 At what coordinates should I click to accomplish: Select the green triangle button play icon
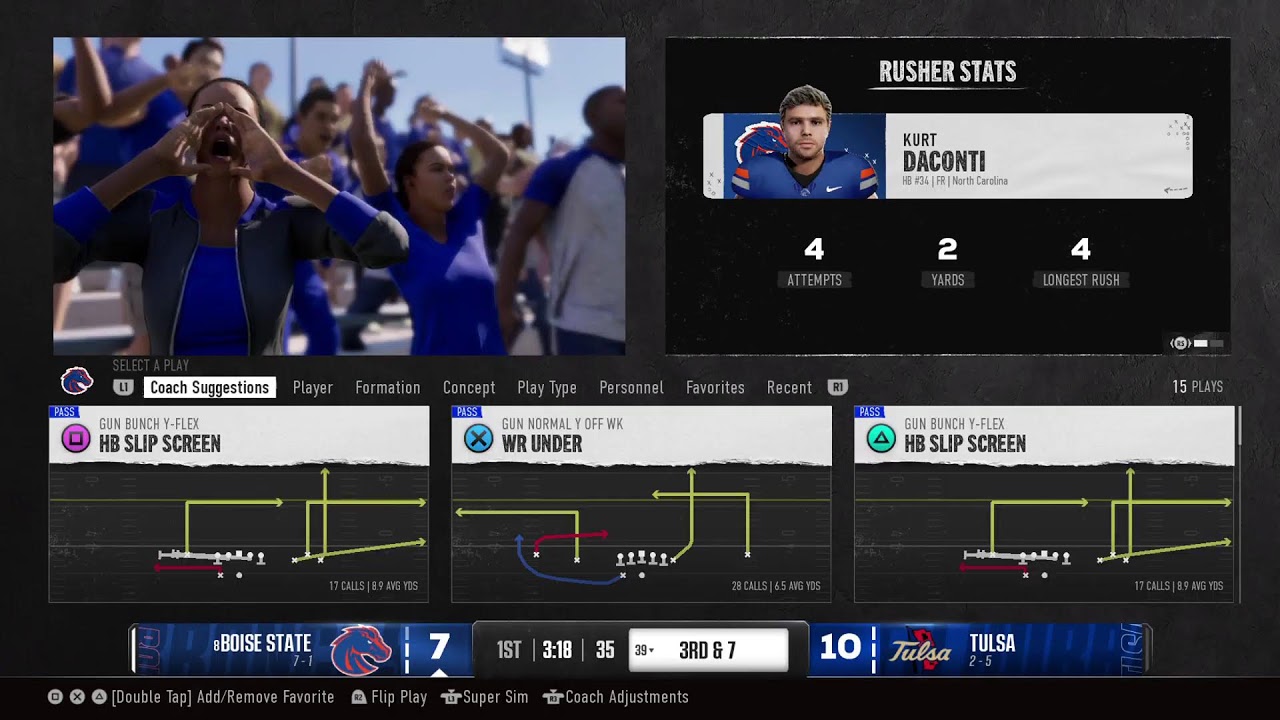(x=881, y=438)
